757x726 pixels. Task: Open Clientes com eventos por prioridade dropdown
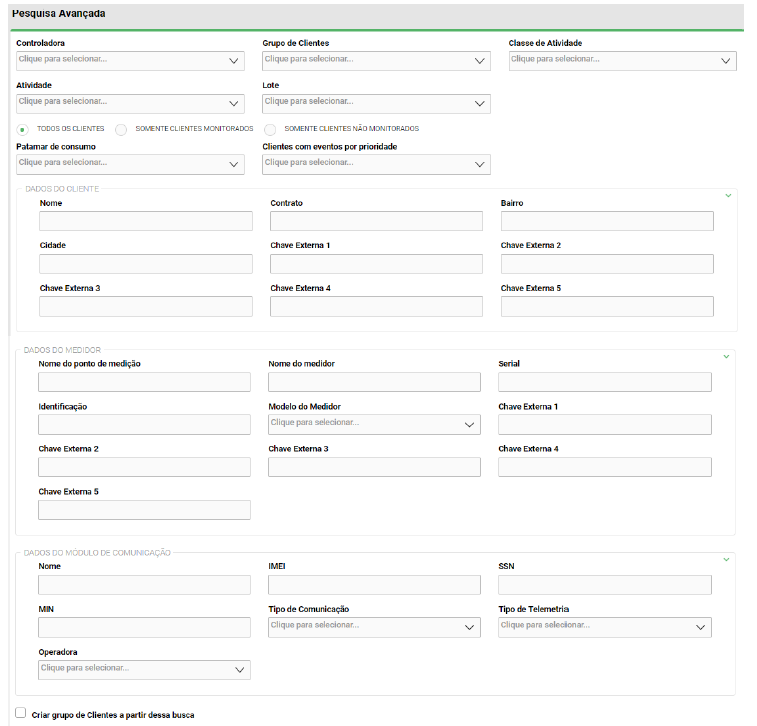pyautogui.click(x=376, y=164)
